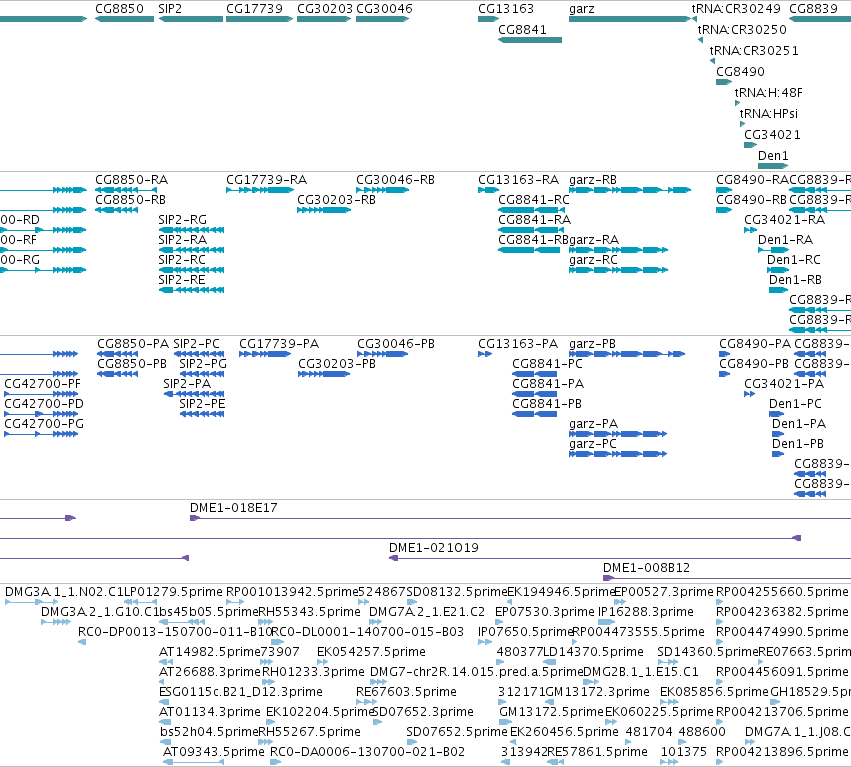Open the RH55343.5prime EST label
Screen dimensions: 851x767
coord(309,612)
